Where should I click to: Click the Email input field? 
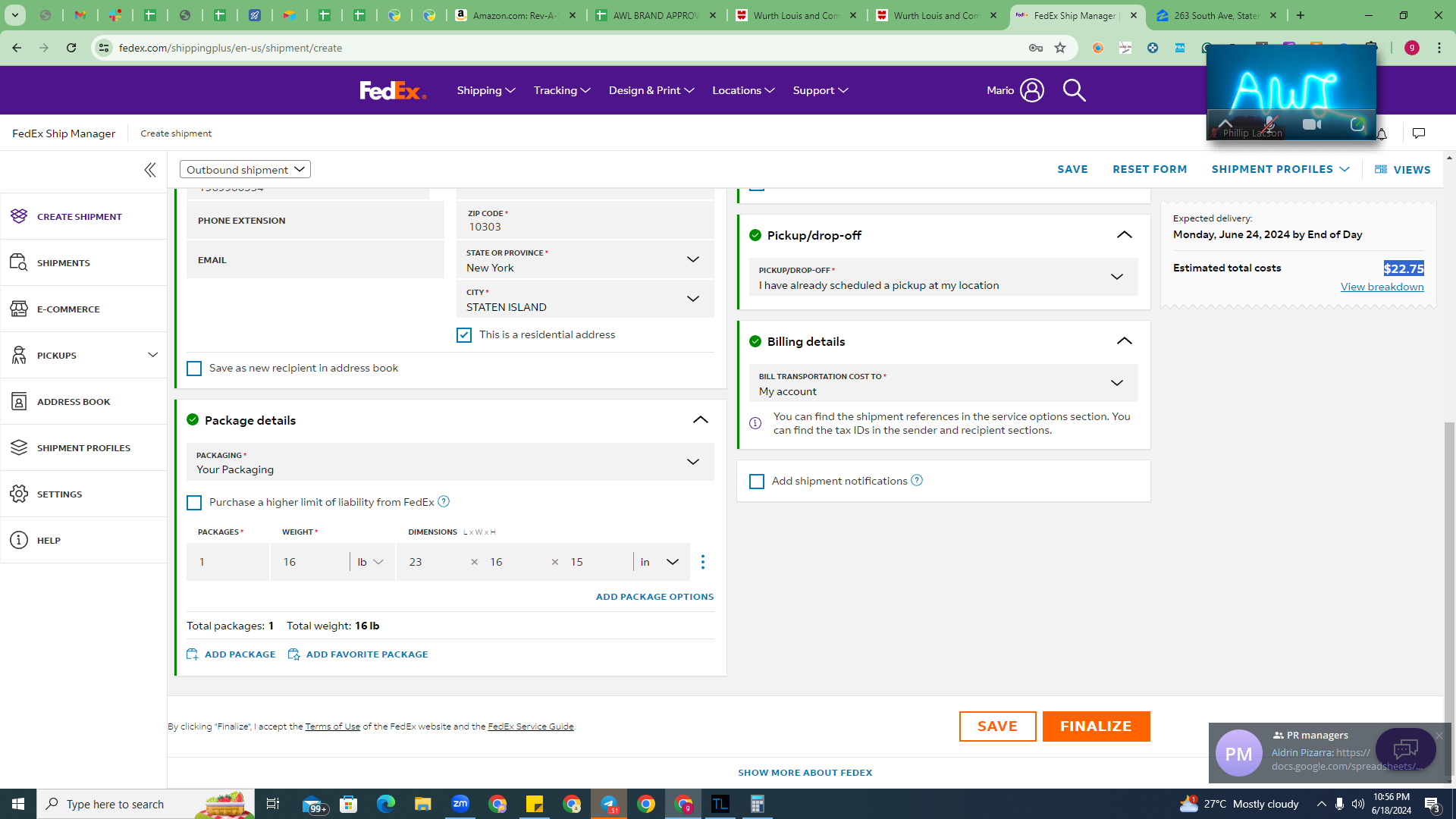(x=315, y=260)
